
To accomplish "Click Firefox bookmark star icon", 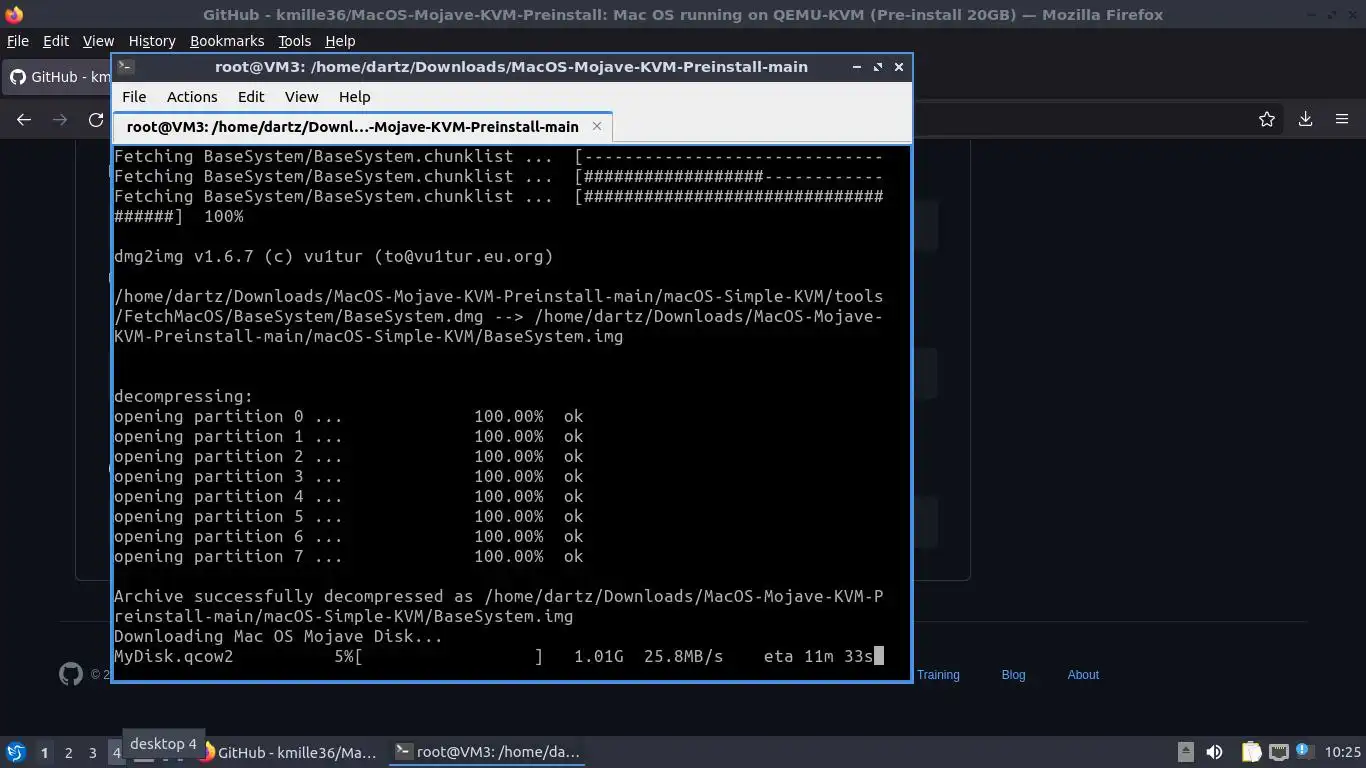I will click(x=1267, y=119).
